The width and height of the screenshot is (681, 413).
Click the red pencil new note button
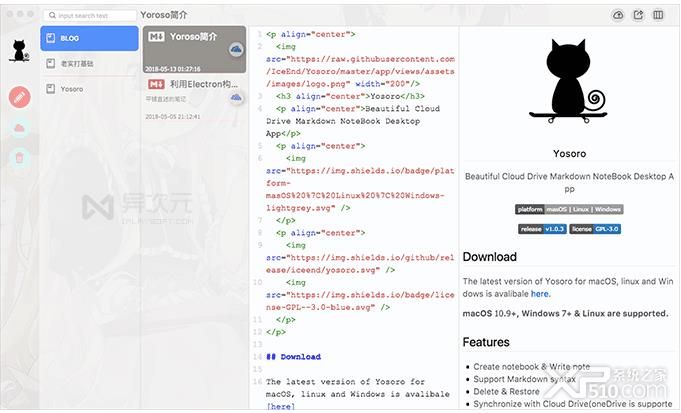tap(20, 97)
